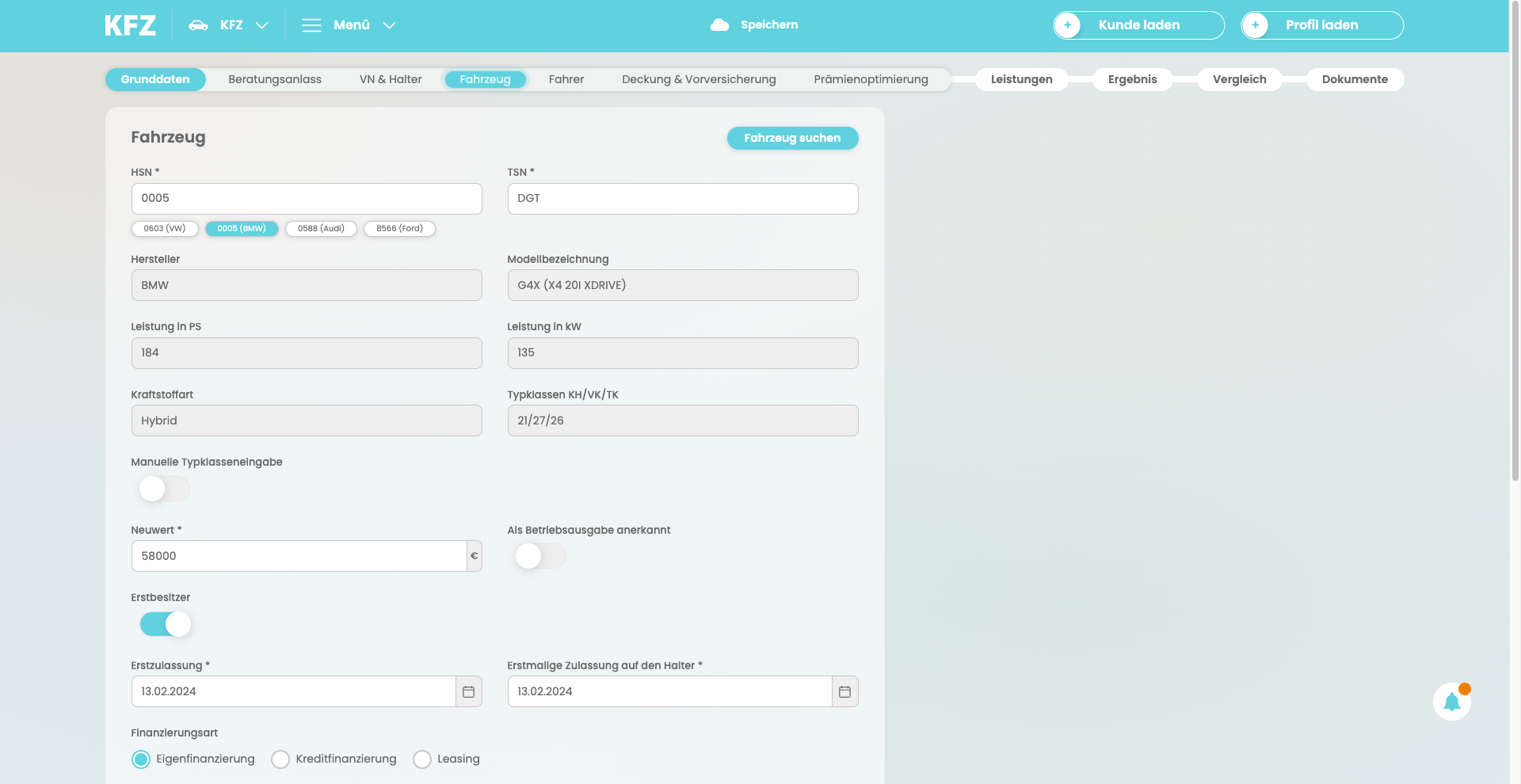
Task: Turn off the Erstbesitzer toggle
Action: pos(165,624)
